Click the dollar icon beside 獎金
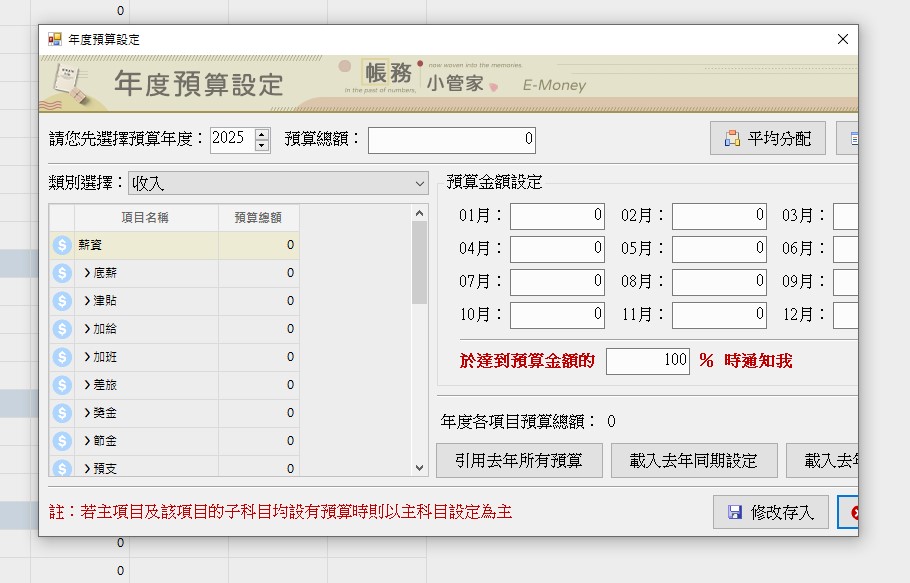 (x=62, y=412)
